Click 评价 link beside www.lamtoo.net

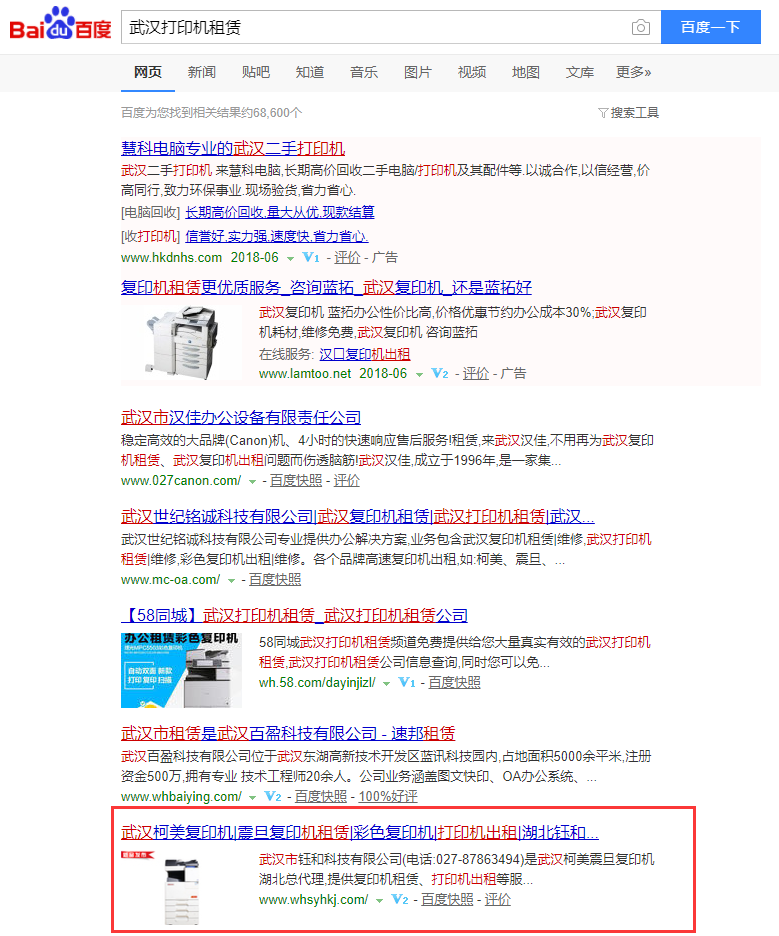pos(476,374)
